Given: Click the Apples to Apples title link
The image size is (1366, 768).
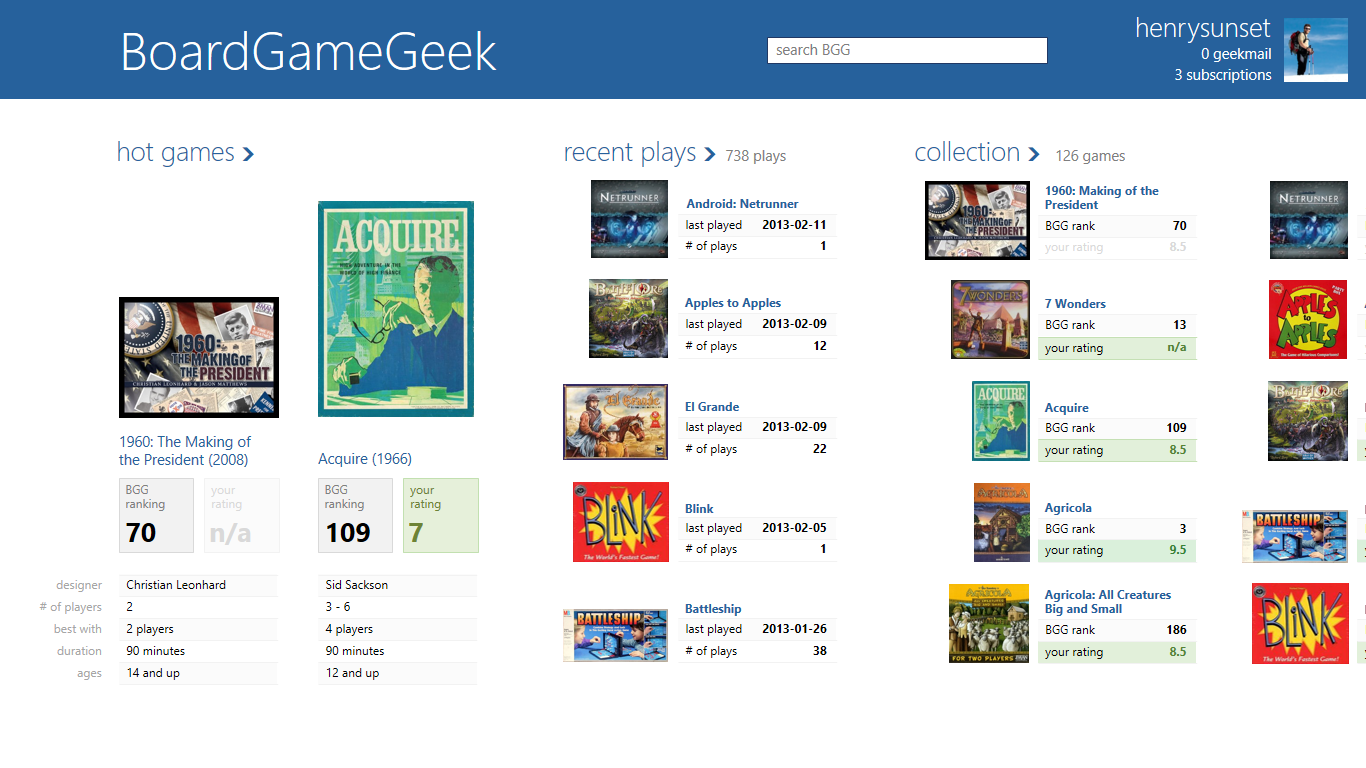Looking at the screenshot, I should pyautogui.click(x=732, y=303).
